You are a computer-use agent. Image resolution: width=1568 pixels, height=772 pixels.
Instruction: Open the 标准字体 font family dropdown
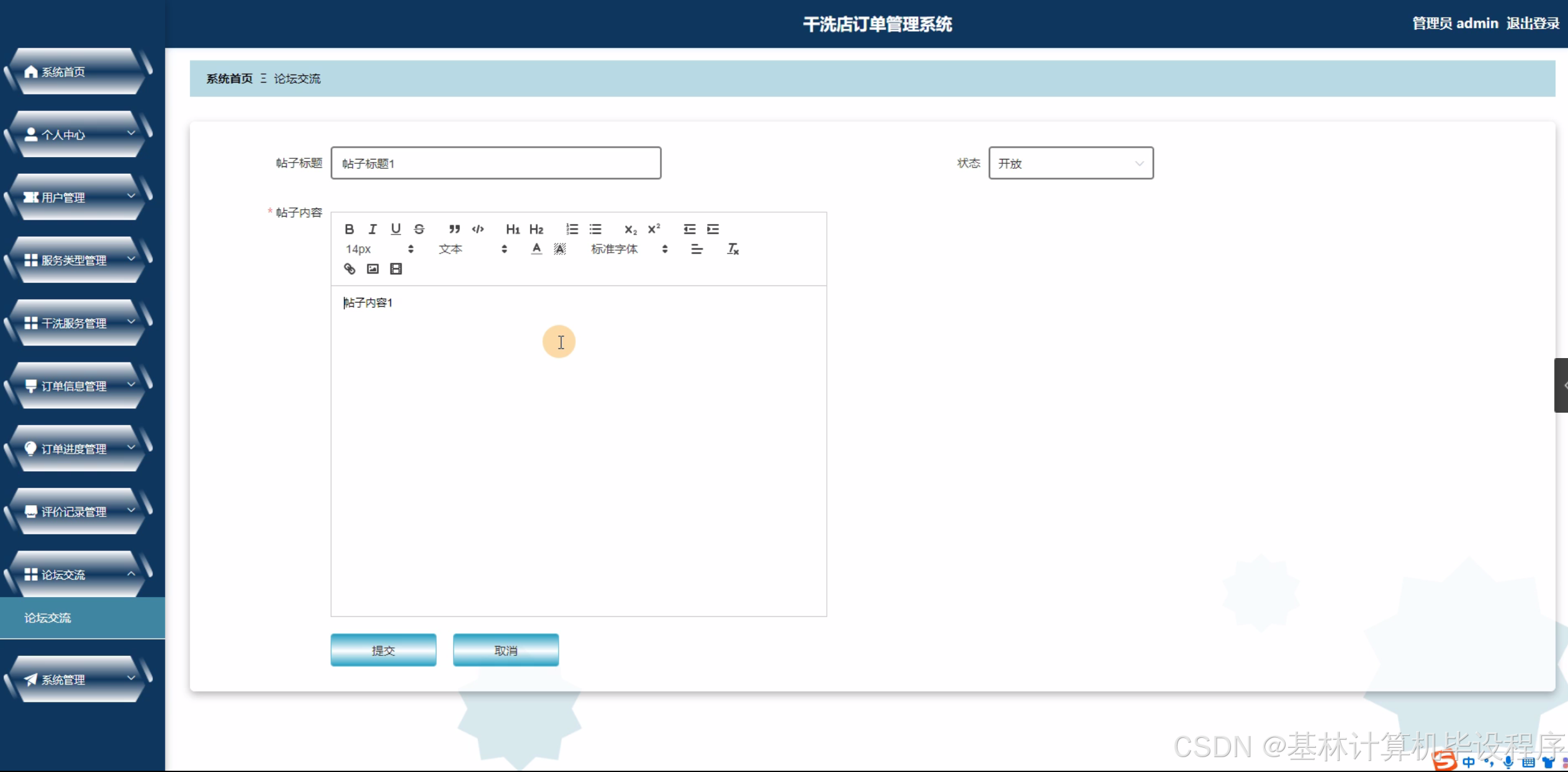point(628,249)
